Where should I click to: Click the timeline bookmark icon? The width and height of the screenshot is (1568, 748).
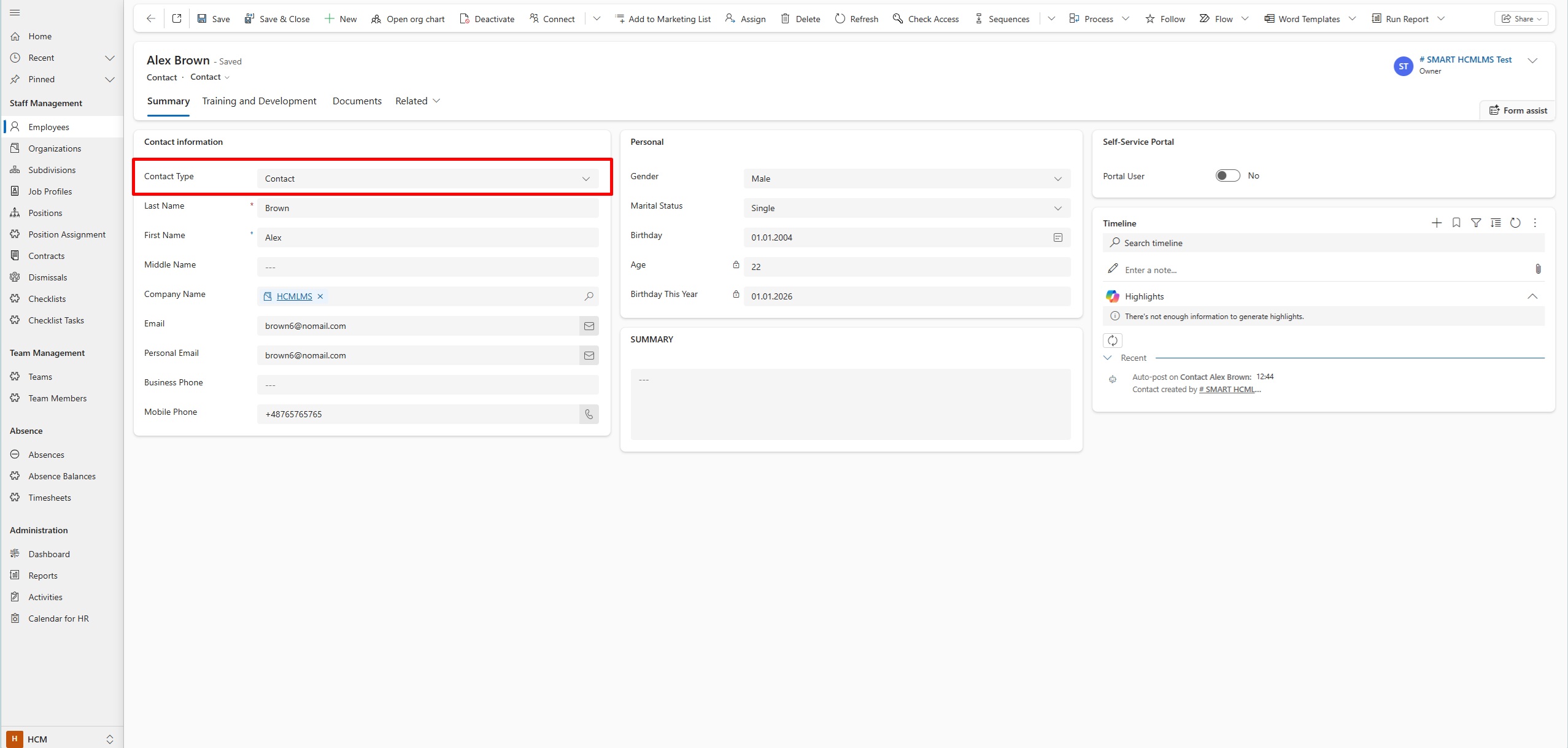point(1456,223)
